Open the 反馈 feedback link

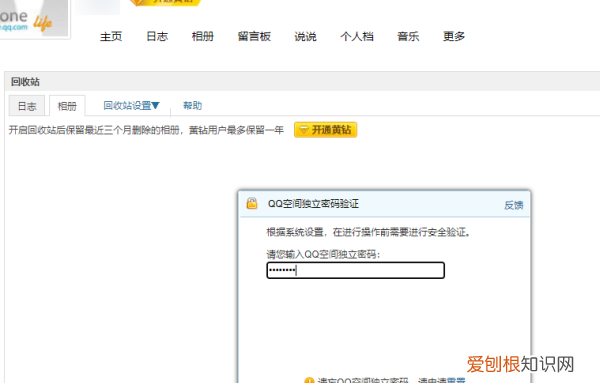tap(514, 205)
